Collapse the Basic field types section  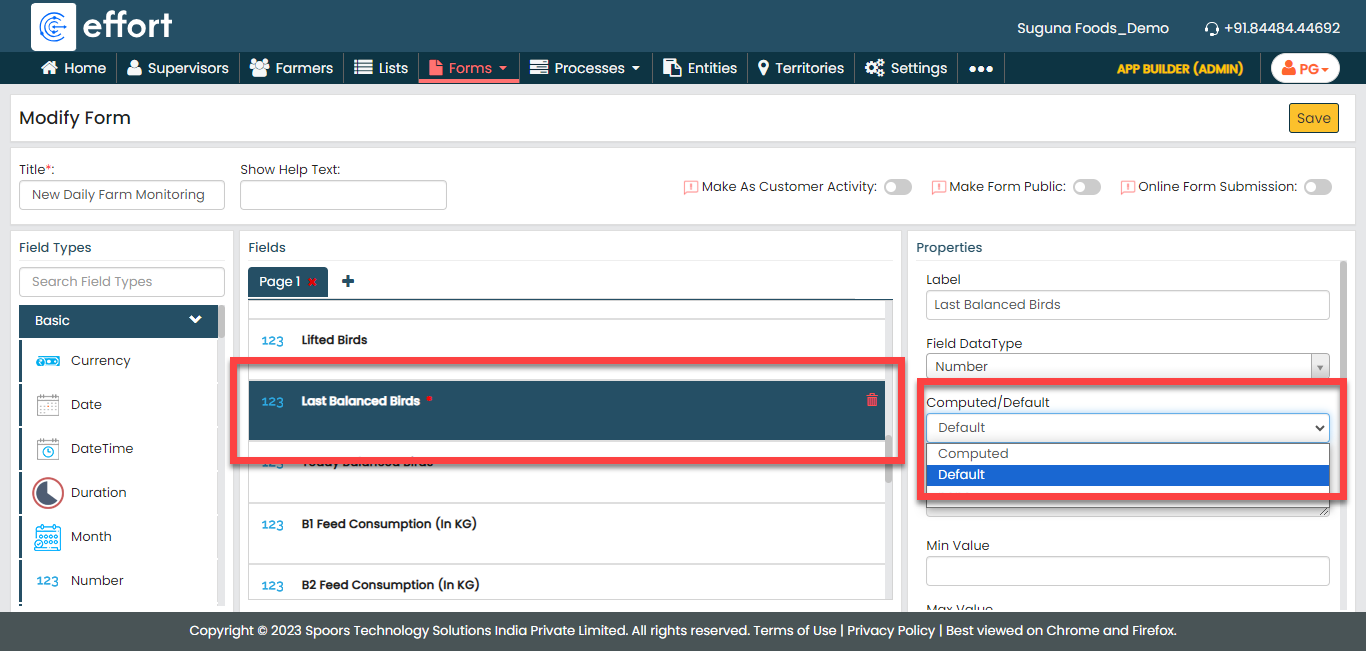click(195, 321)
